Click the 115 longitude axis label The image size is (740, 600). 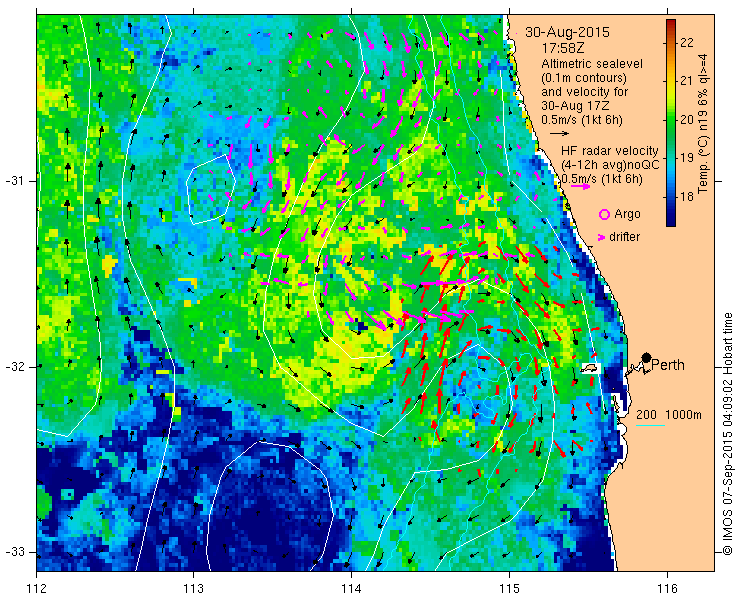pos(509,589)
